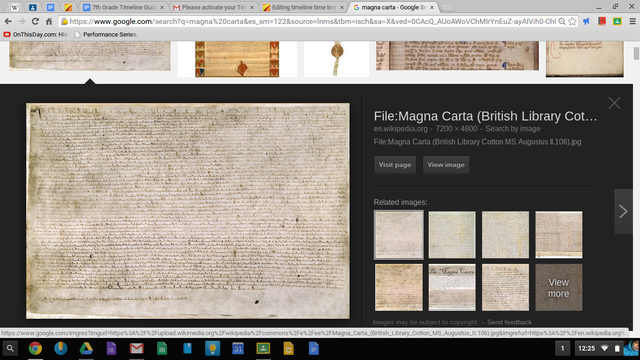Viewport: 640px width, 360px height.
Task: Launch Chrome from the shelf
Action: 35,349
